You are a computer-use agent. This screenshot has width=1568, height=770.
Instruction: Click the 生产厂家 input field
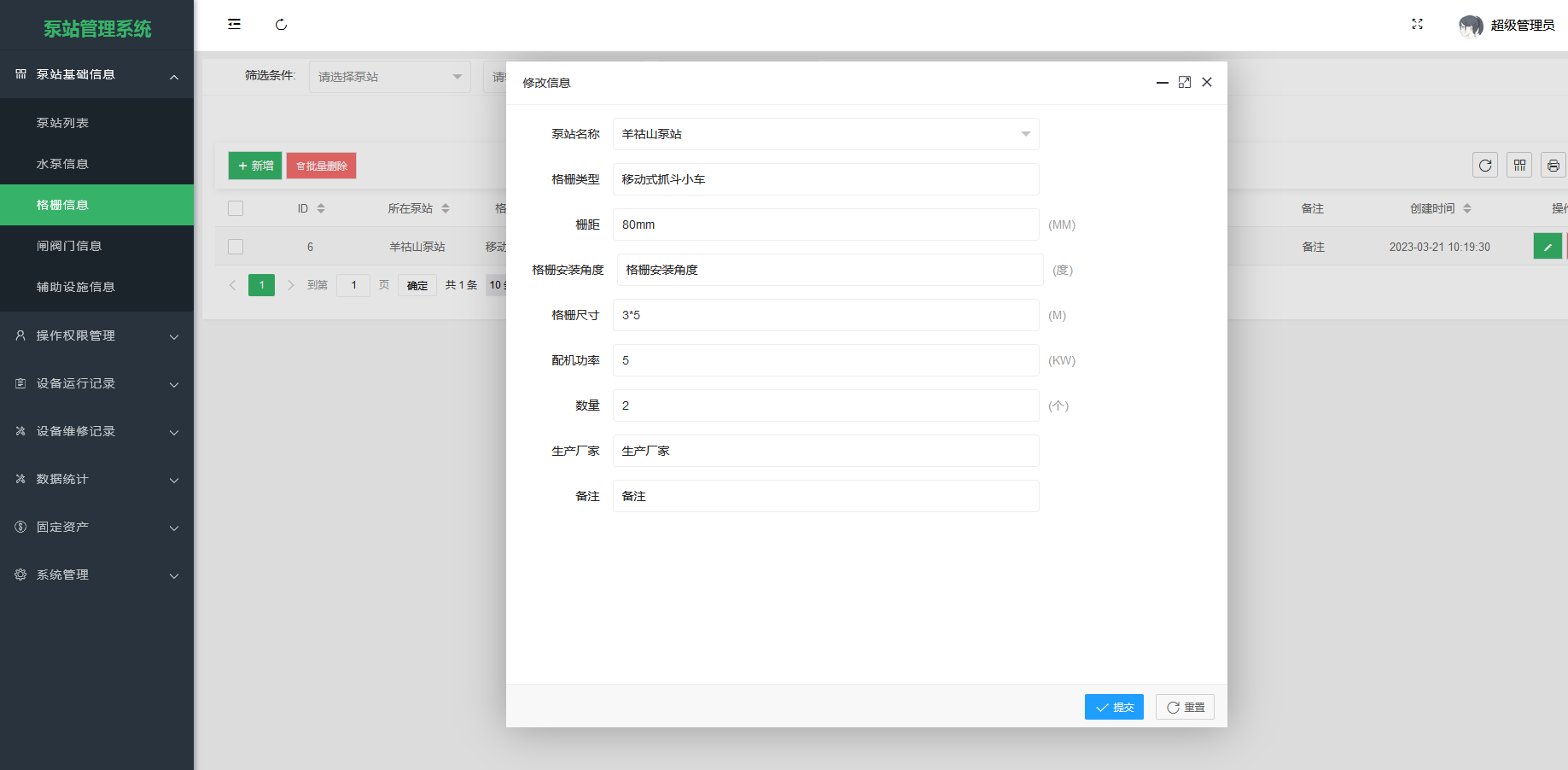(x=826, y=451)
